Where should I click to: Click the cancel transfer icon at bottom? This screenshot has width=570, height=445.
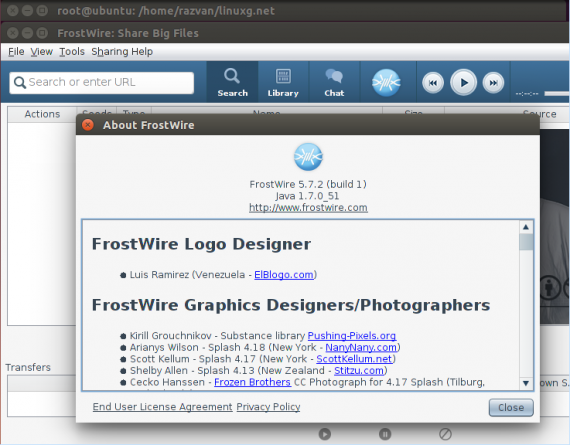click(445, 434)
